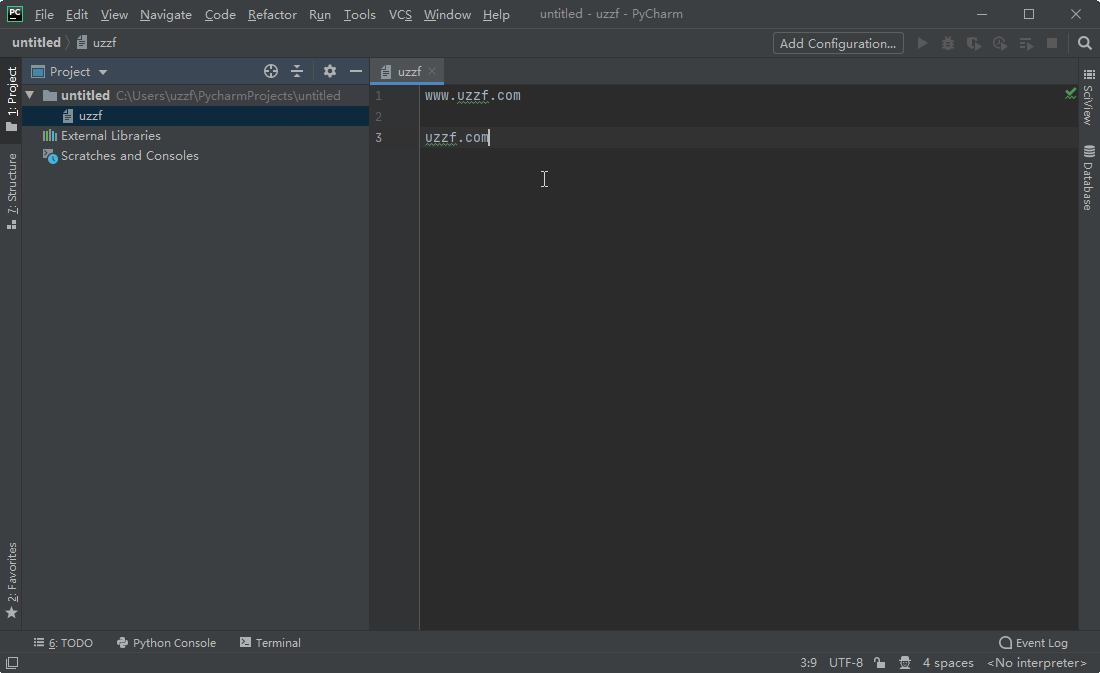Click the Debug bug icon
Screen dimensions: 1100x673
(x=948, y=44)
